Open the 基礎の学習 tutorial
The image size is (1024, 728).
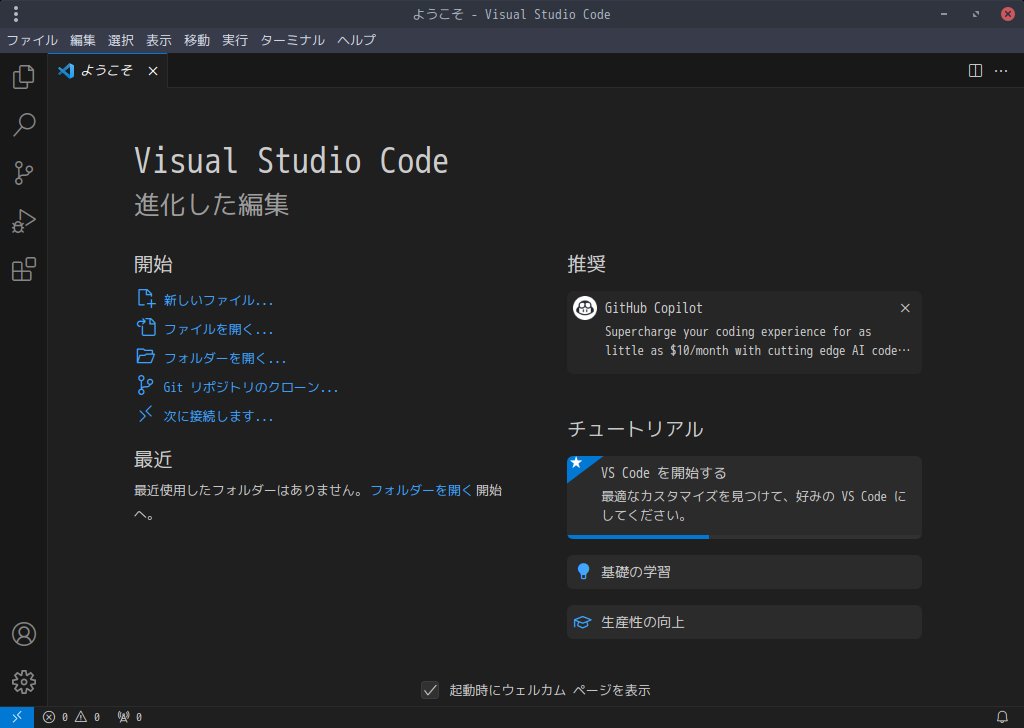(x=744, y=572)
